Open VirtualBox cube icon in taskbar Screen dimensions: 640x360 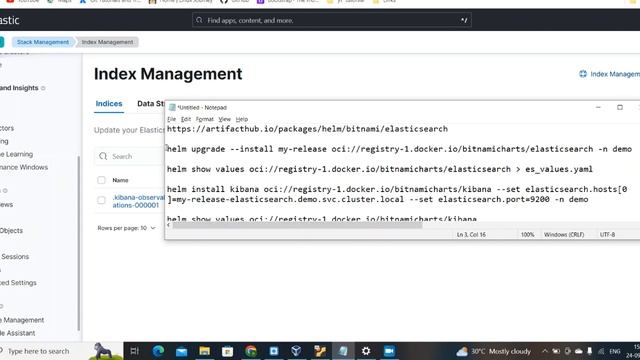[x=296, y=351]
